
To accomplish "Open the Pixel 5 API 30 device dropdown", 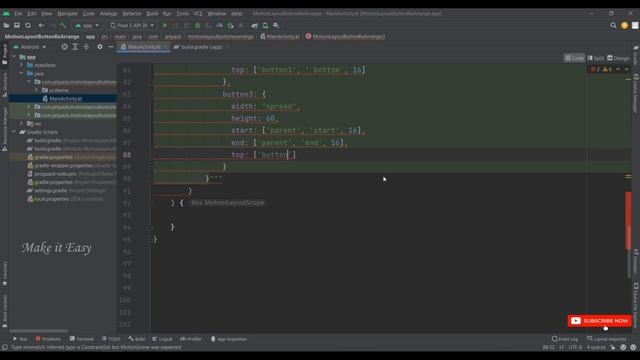I will tap(132, 25).
